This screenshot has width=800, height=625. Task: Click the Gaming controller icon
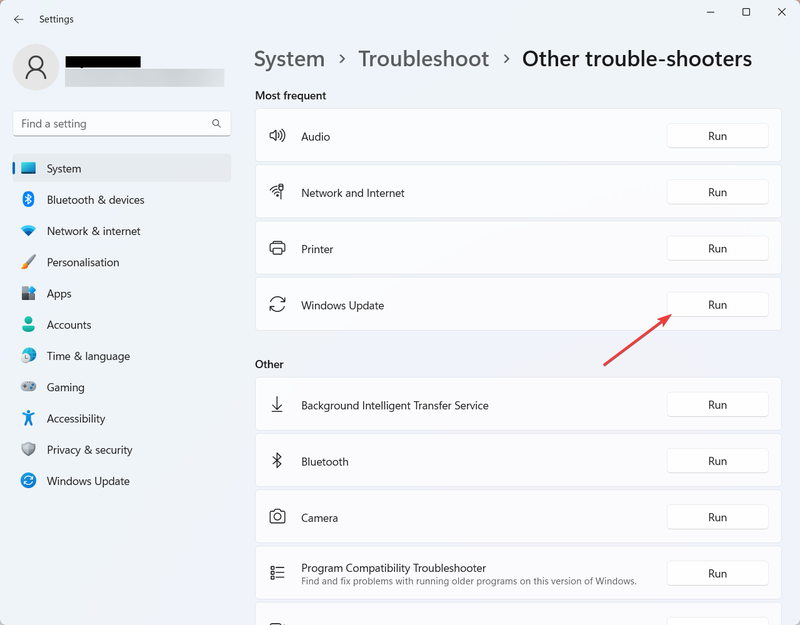(x=29, y=387)
